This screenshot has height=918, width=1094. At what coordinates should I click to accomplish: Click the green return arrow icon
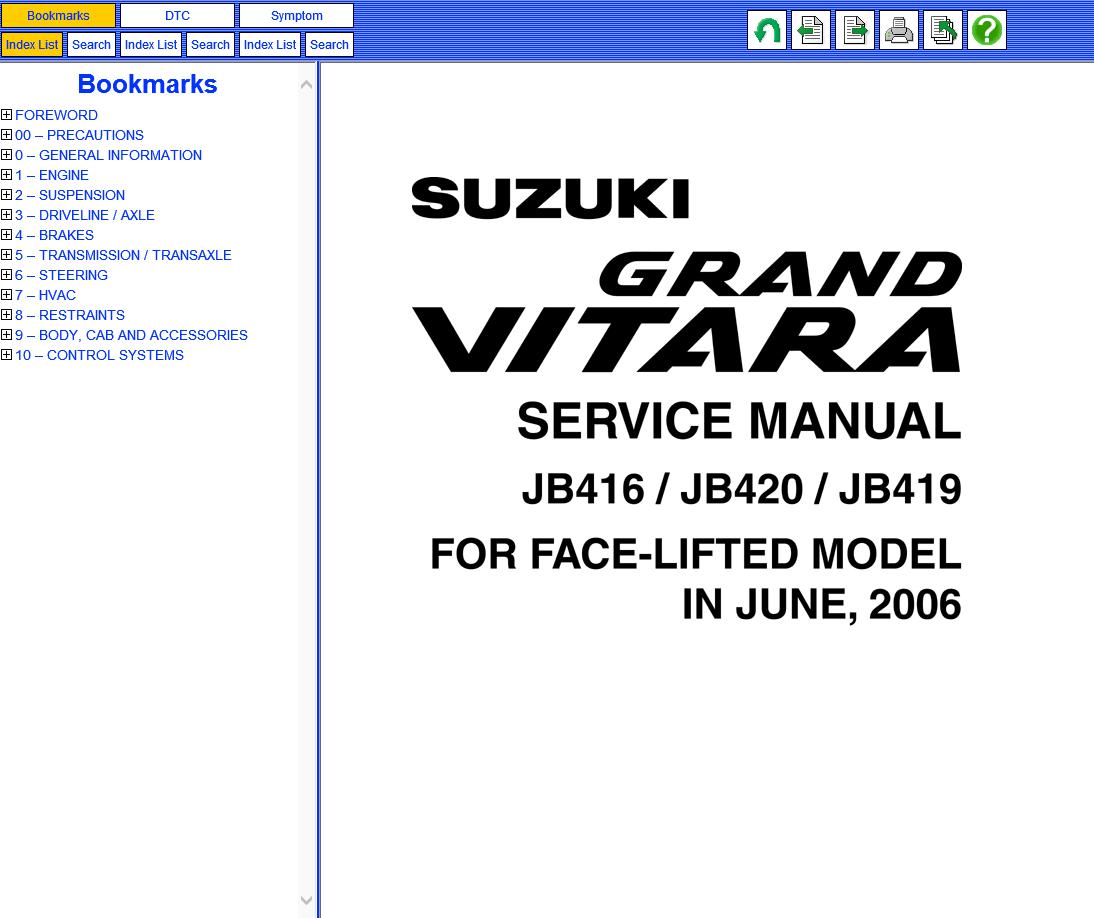click(767, 30)
